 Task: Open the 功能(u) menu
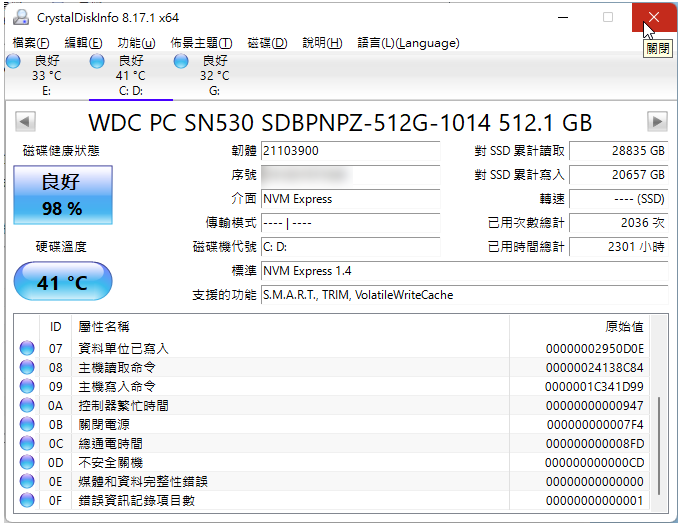tap(136, 43)
